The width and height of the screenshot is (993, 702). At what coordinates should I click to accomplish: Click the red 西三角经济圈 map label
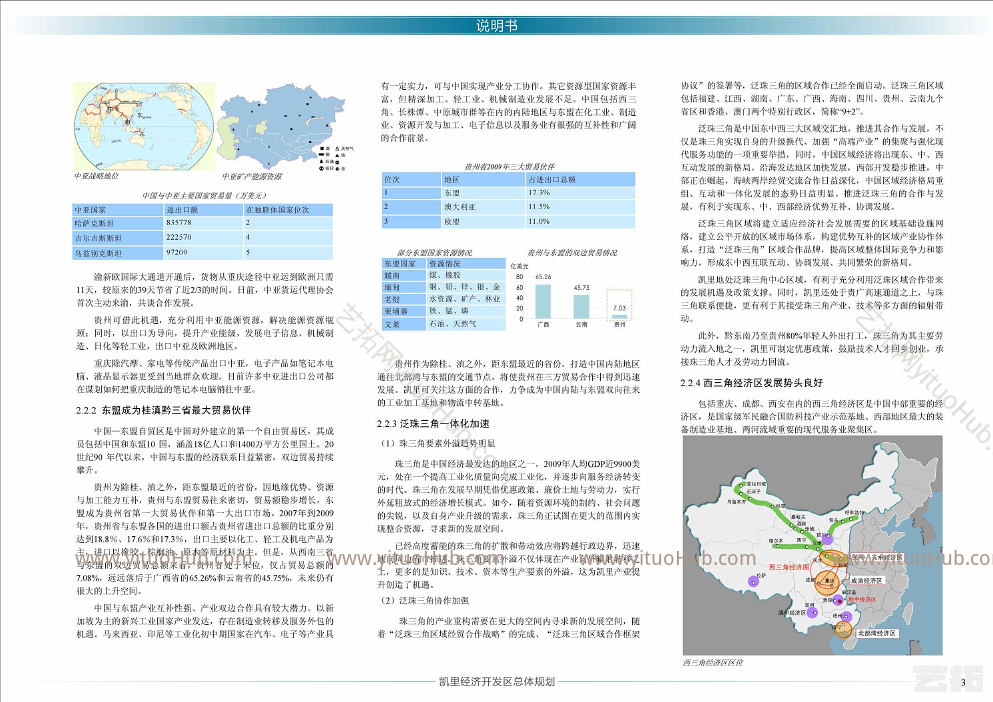[788, 566]
